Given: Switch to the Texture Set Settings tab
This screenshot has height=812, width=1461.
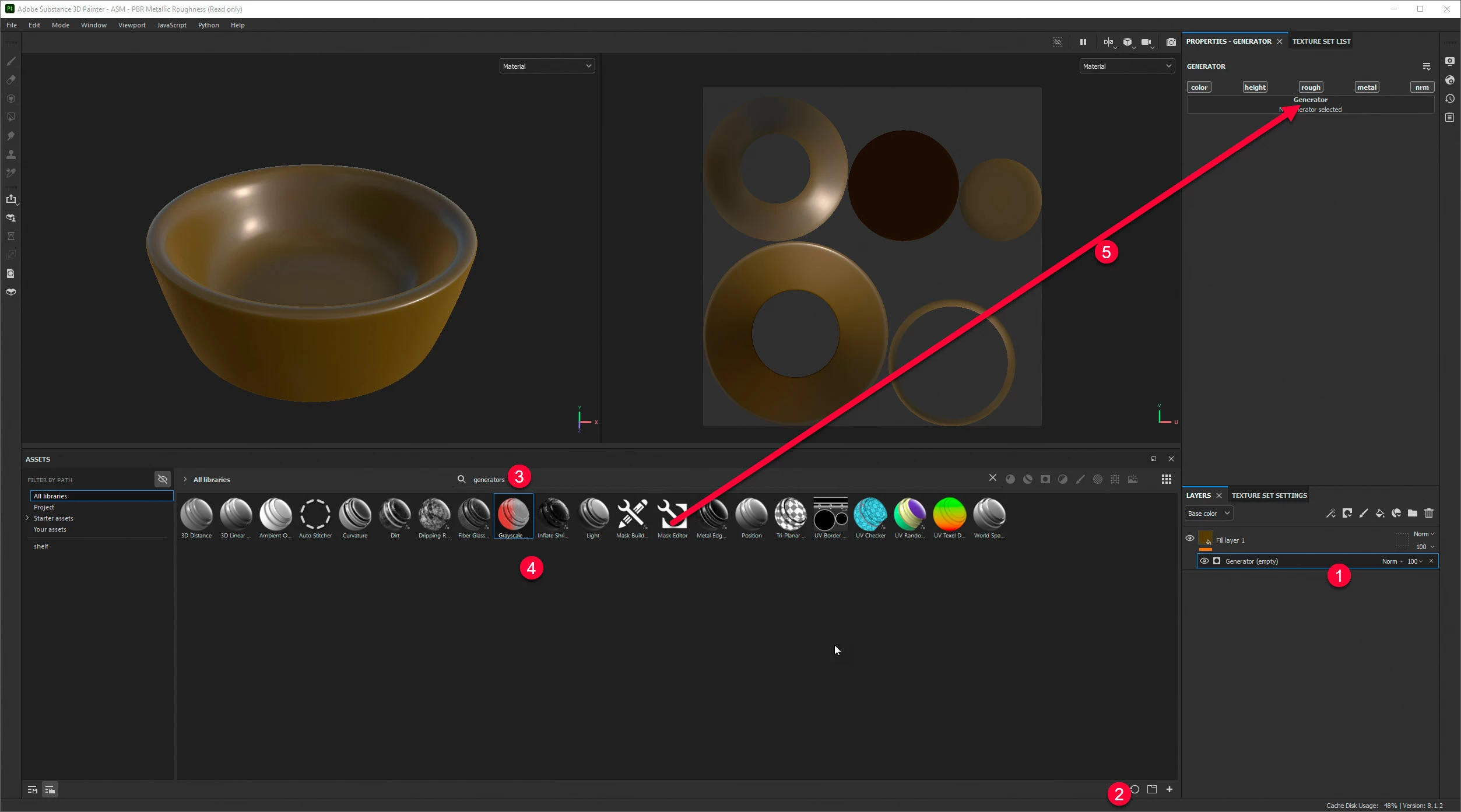Looking at the screenshot, I should tap(1269, 495).
